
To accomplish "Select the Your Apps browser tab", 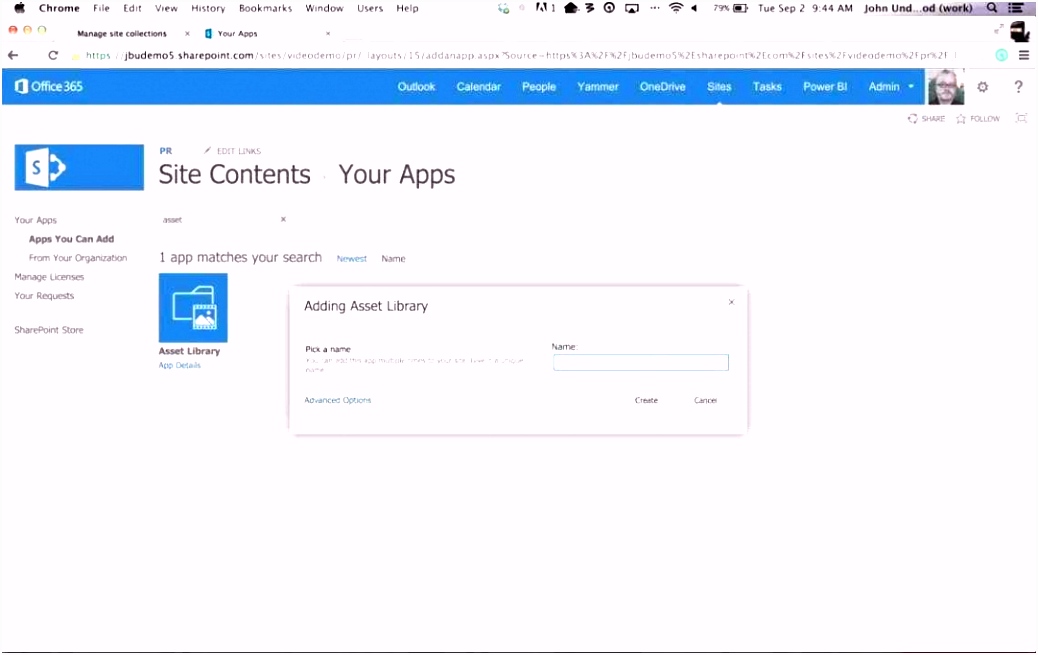I will (237, 33).
